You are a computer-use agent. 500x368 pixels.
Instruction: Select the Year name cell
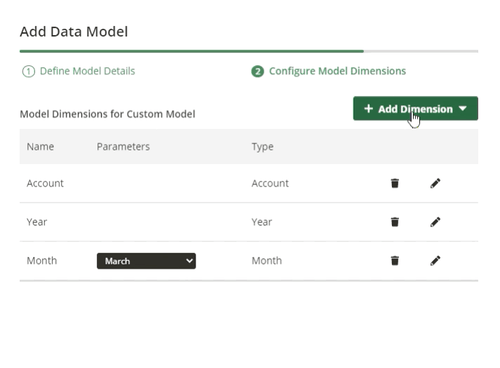(37, 222)
